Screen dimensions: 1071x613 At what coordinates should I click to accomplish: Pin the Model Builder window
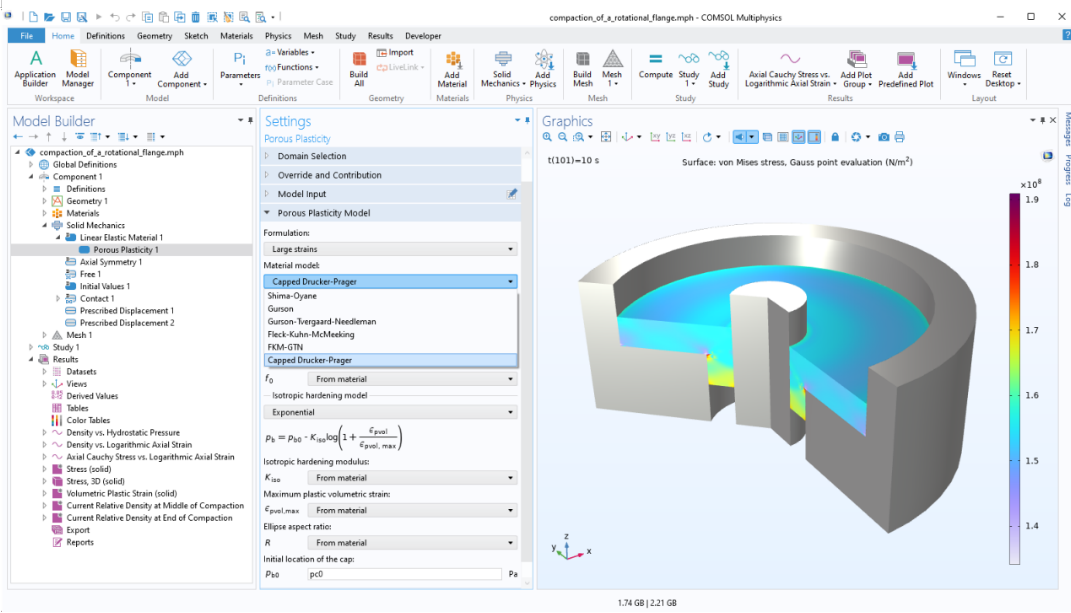pyautogui.click(x=251, y=120)
